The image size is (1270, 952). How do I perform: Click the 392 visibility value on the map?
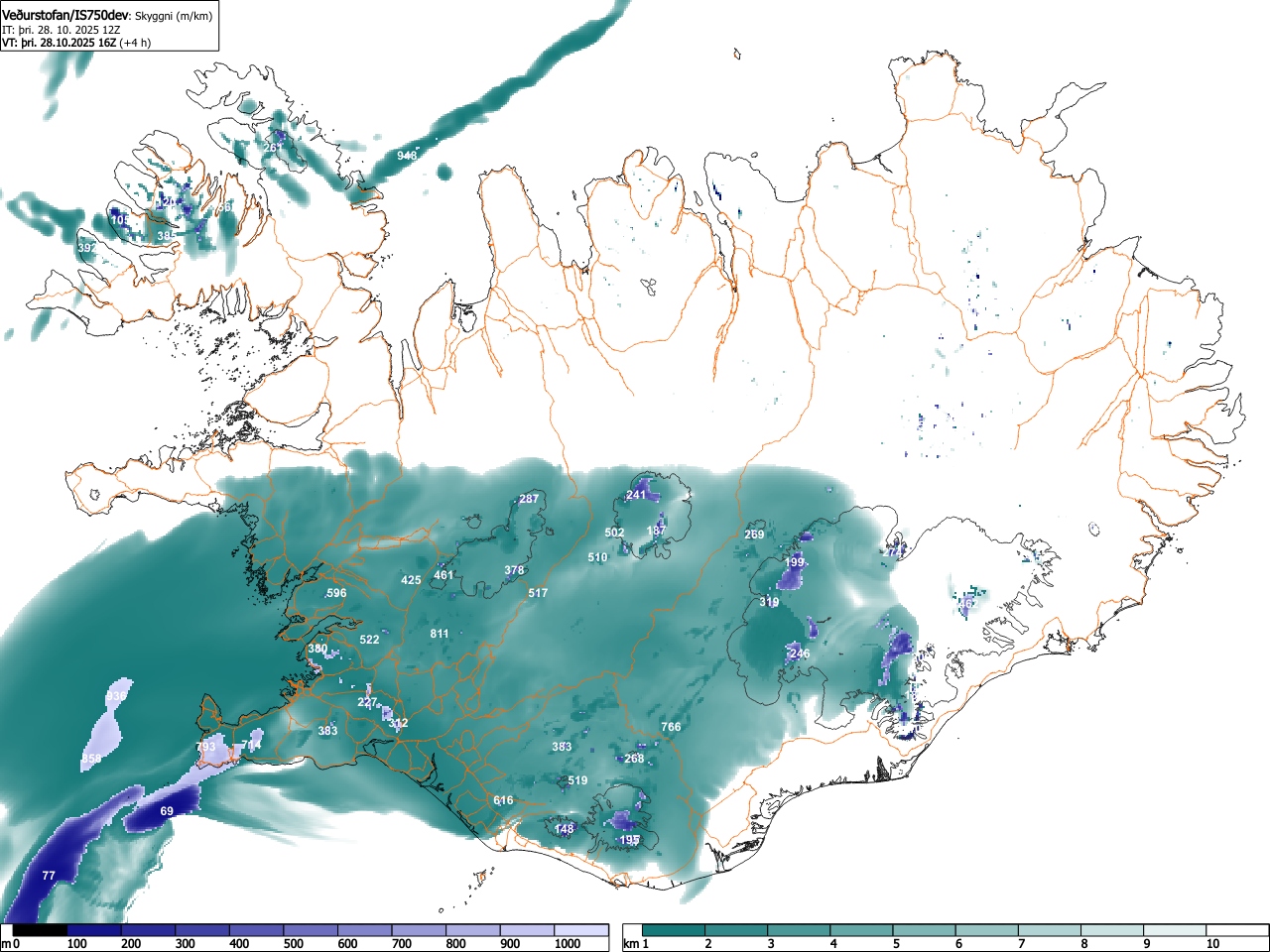coord(86,247)
